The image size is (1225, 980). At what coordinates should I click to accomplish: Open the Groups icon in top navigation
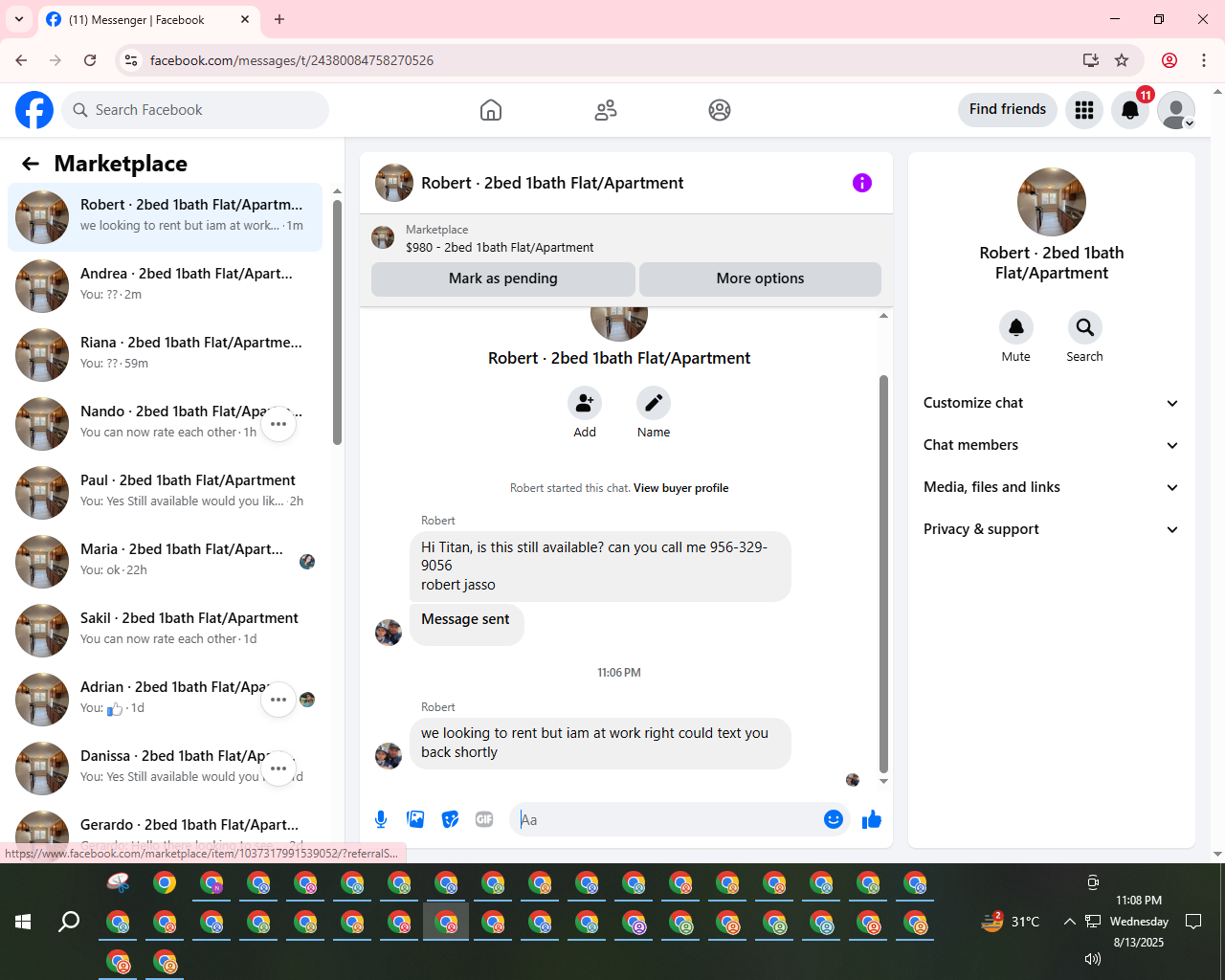tap(720, 110)
